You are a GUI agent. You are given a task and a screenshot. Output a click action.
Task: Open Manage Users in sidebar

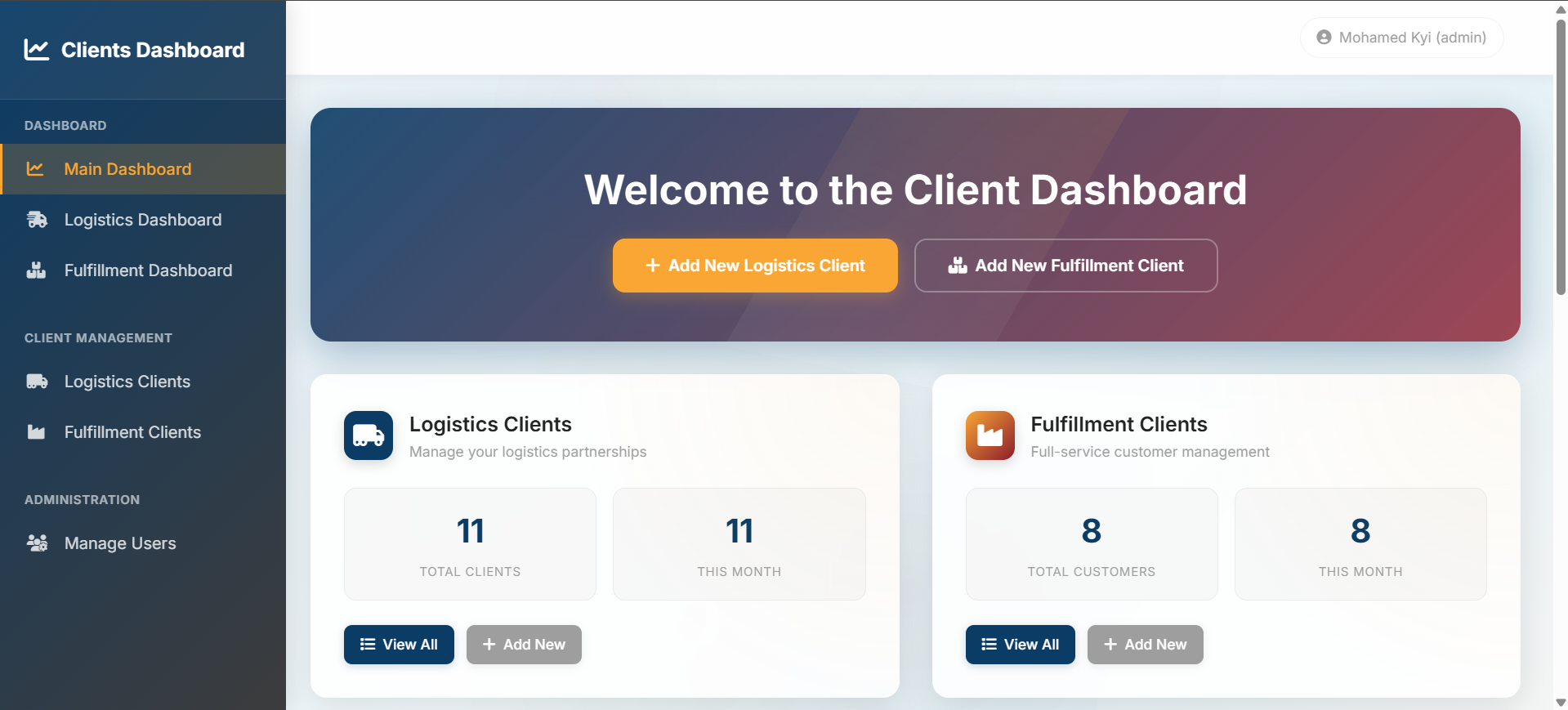(143, 543)
